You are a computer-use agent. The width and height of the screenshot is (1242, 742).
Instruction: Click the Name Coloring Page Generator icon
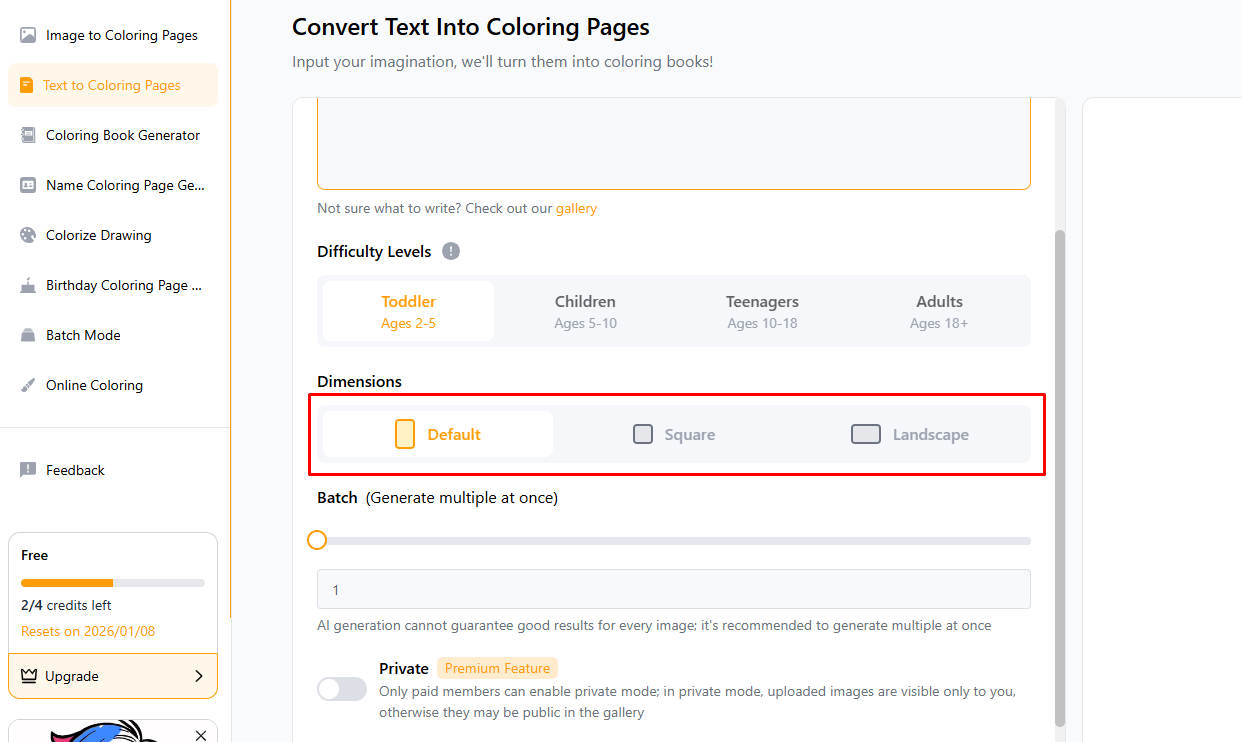point(28,185)
